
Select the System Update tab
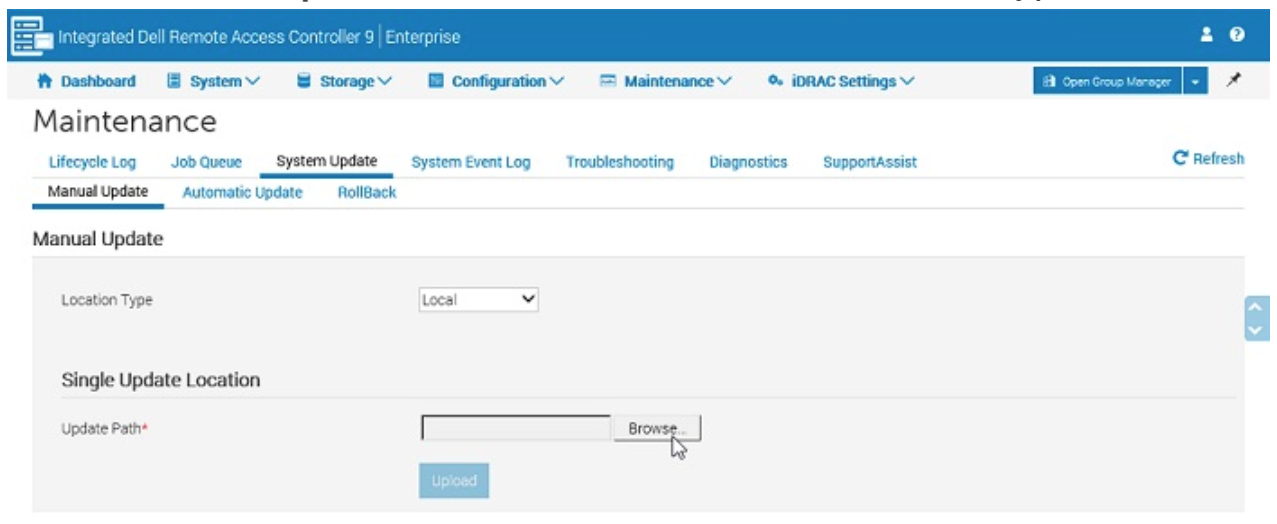[327, 161]
